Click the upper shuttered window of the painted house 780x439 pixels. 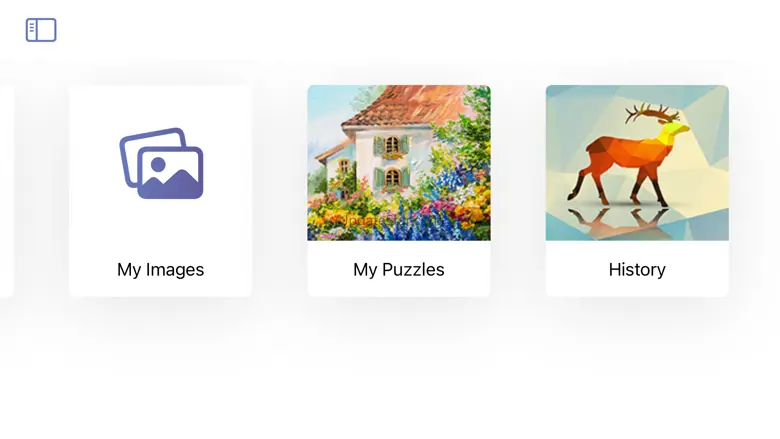392,145
